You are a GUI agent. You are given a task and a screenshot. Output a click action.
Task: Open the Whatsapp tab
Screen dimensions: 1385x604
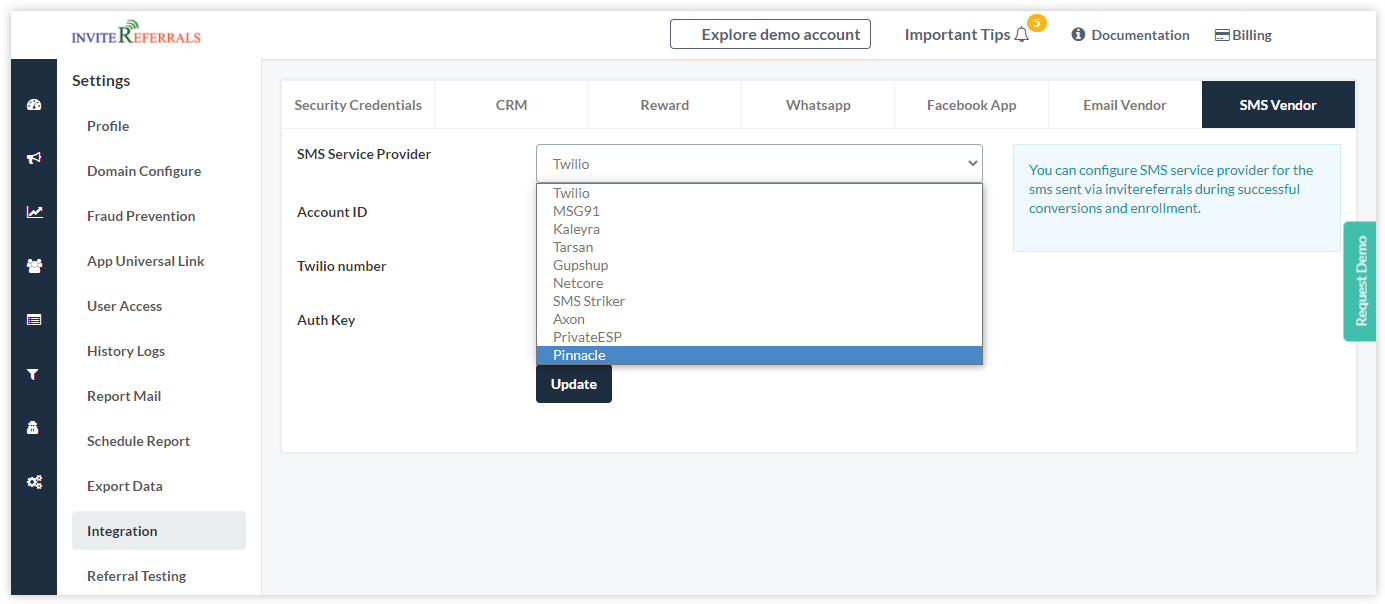(x=817, y=105)
